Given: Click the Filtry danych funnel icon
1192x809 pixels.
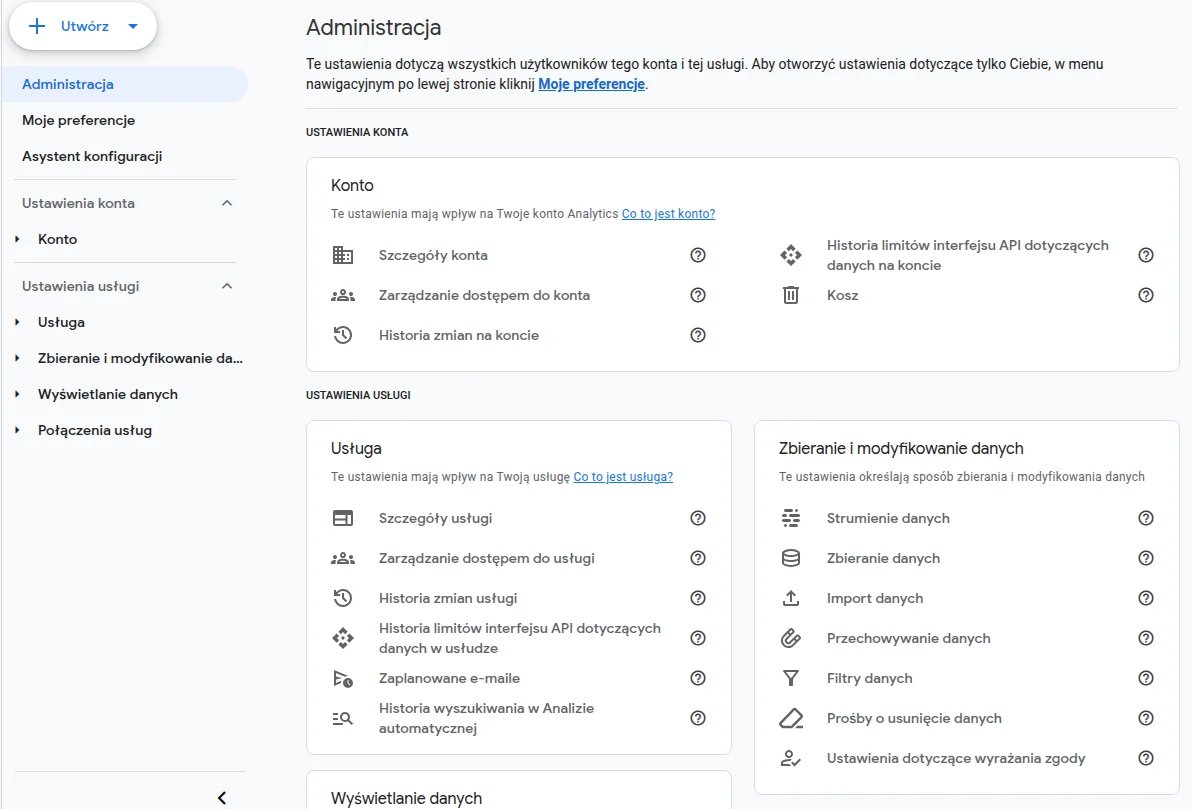Looking at the screenshot, I should pyautogui.click(x=791, y=678).
